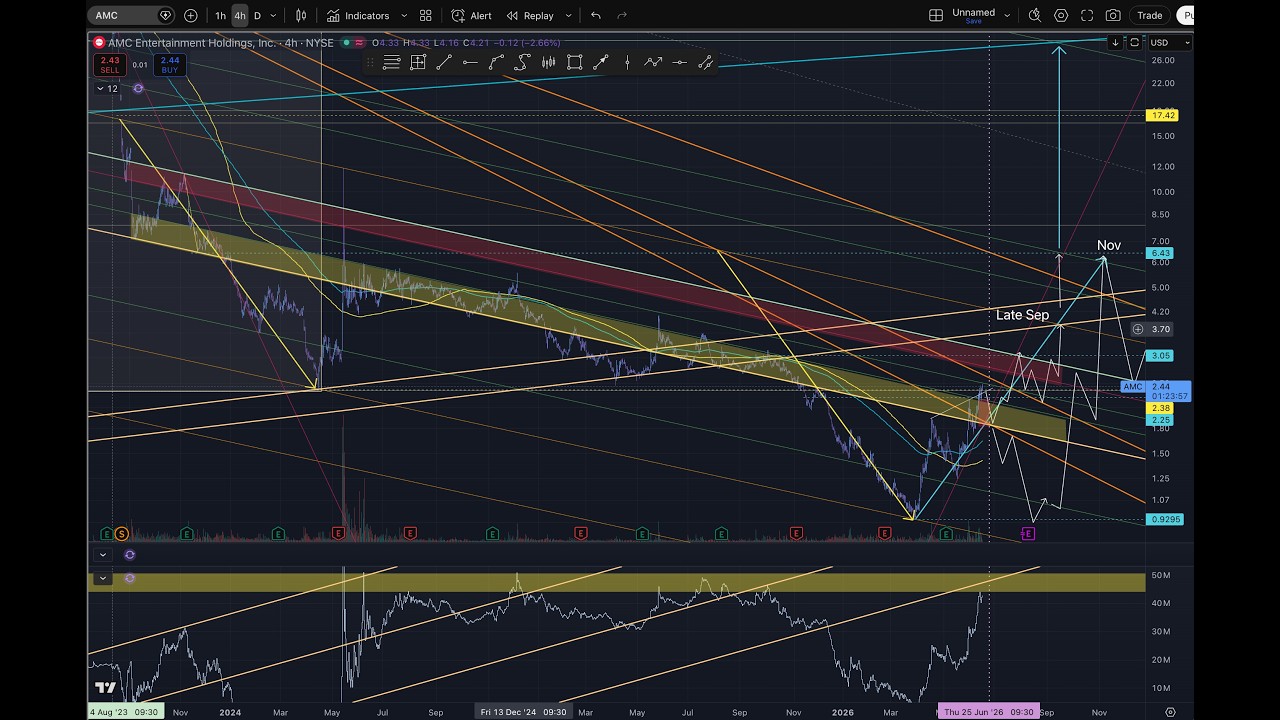The height and width of the screenshot is (720, 1280).
Task: Enter fullscreen mode
Action: [x=1087, y=15]
